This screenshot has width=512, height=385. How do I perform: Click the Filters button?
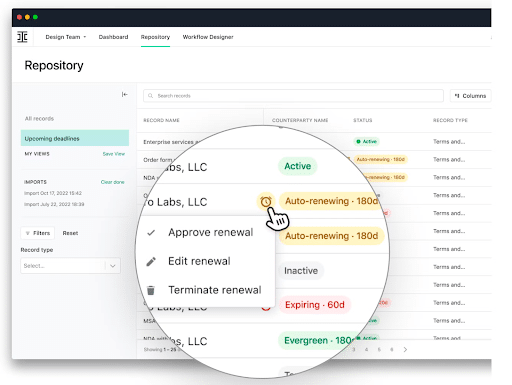pyautogui.click(x=37, y=233)
